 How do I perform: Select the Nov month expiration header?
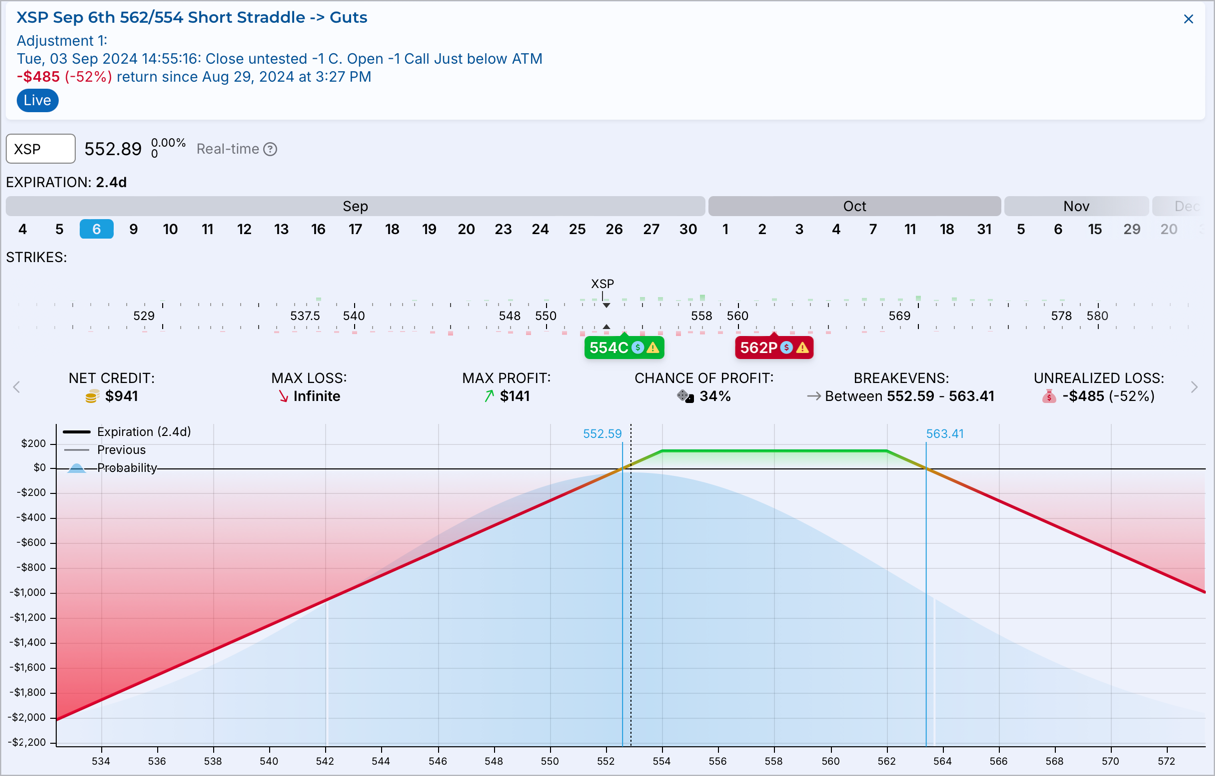click(x=1076, y=206)
